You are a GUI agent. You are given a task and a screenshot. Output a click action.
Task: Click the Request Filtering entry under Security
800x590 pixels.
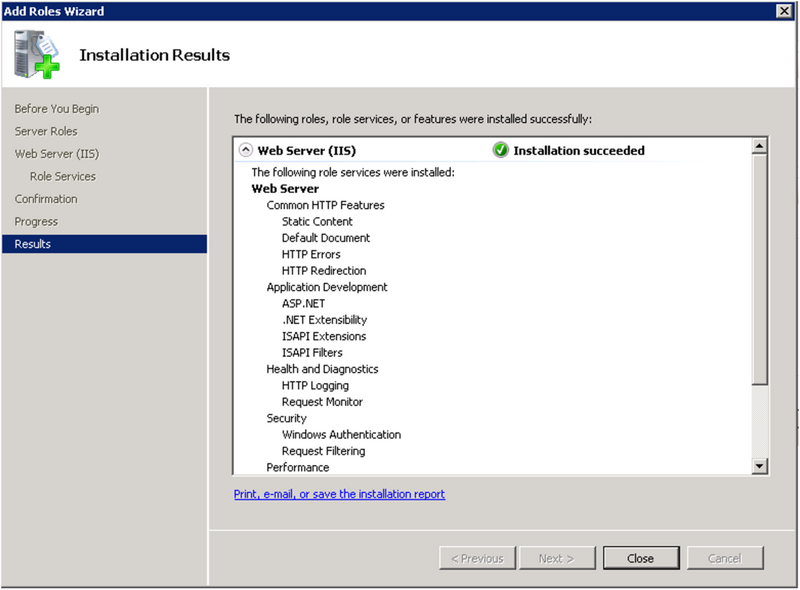tap(323, 451)
